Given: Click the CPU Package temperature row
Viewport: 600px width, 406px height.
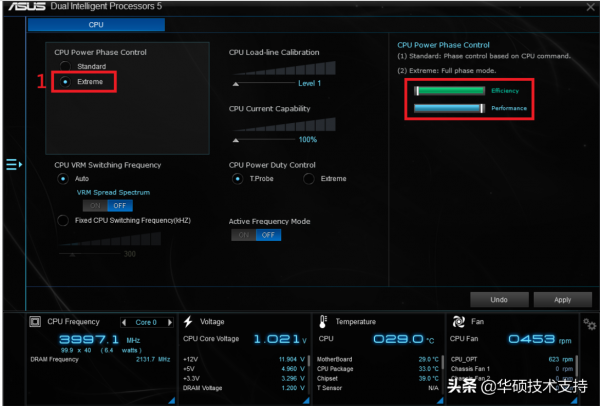Looking at the screenshot, I should 378,369.
